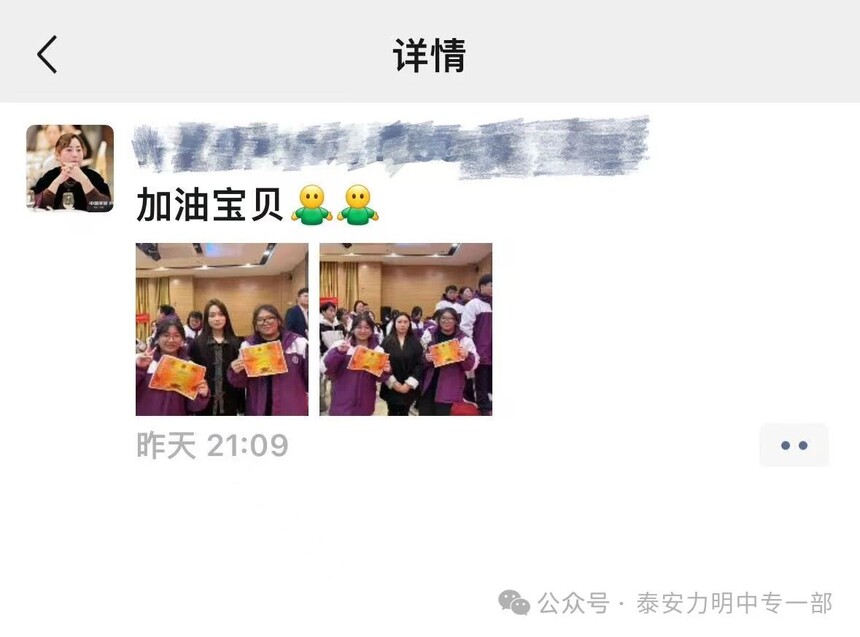Open the two-dot like/comment menu

(794, 445)
